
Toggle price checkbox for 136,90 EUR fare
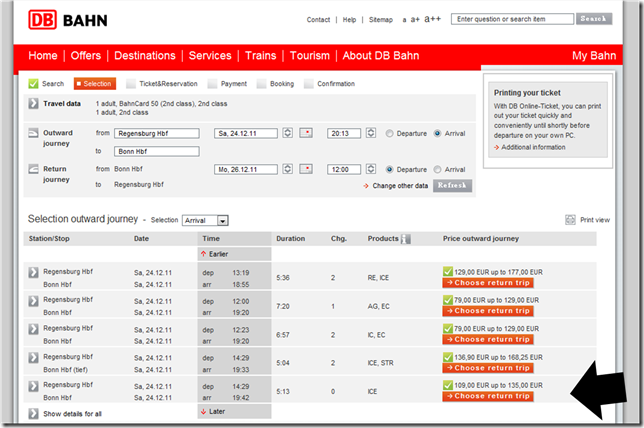click(448, 357)
